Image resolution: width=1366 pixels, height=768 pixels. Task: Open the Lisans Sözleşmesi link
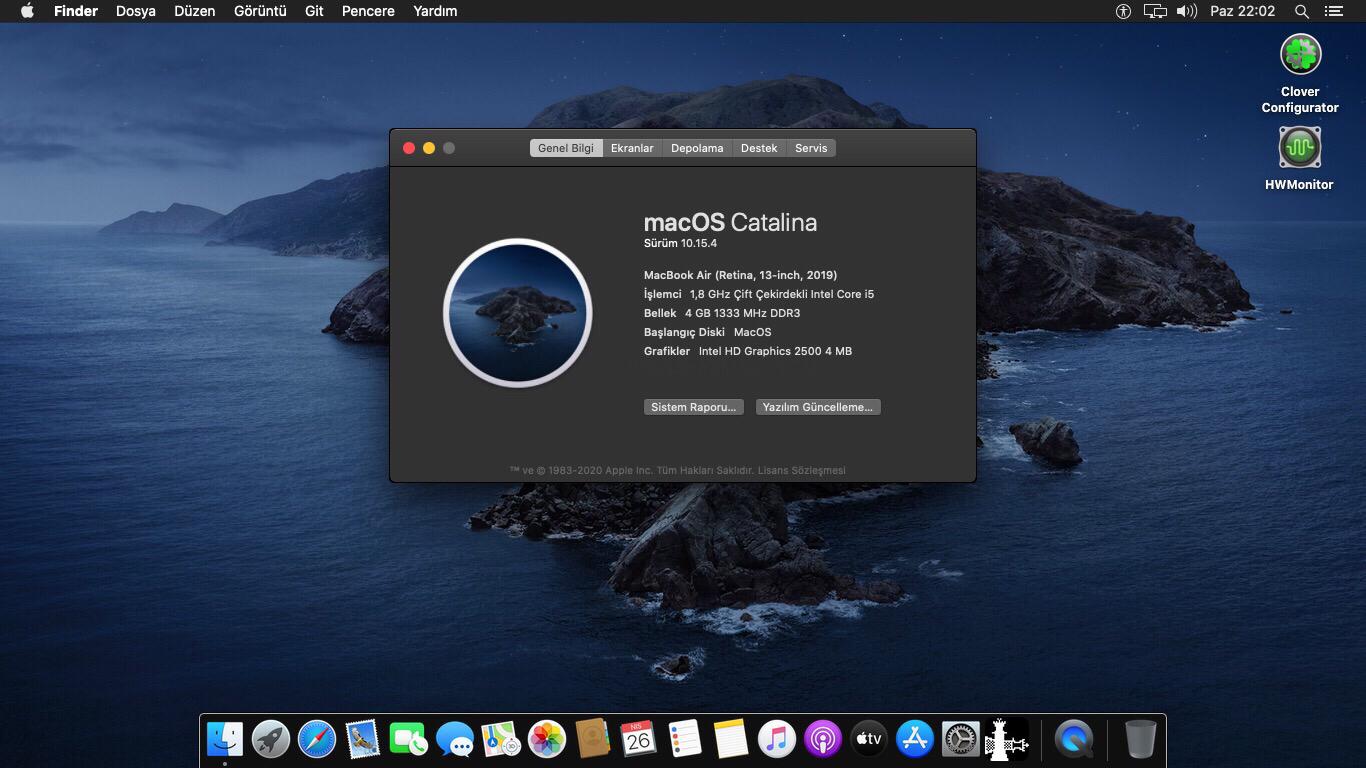802,470
